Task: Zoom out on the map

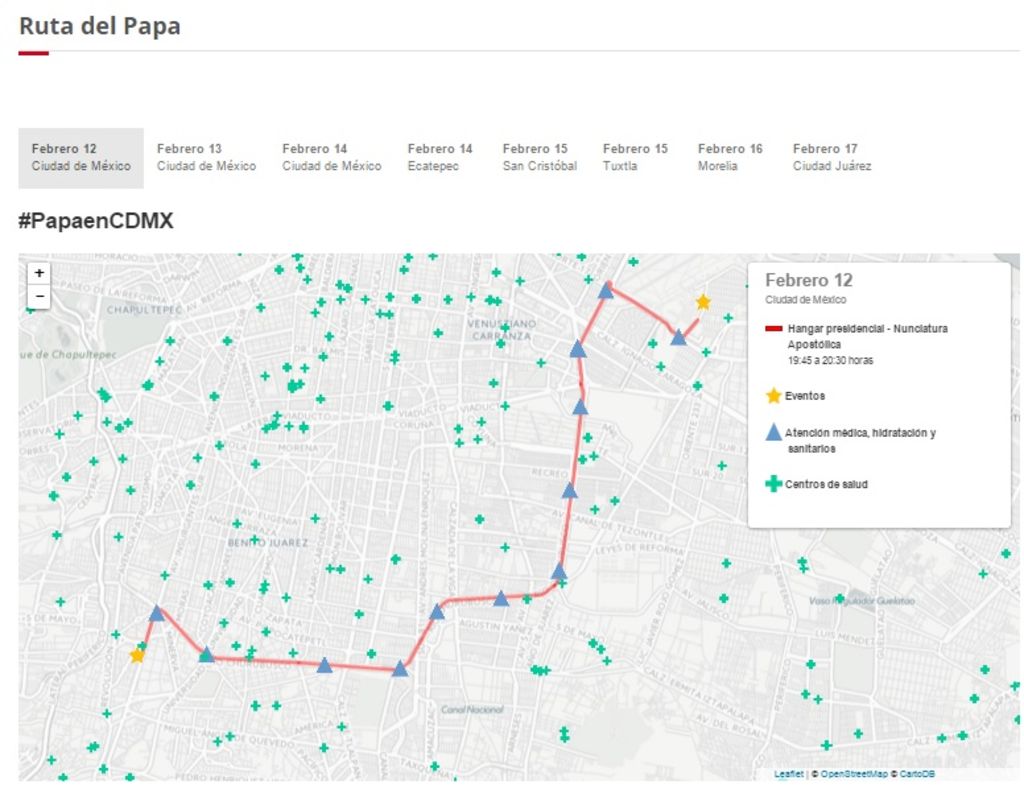Action: click(39, 297)
